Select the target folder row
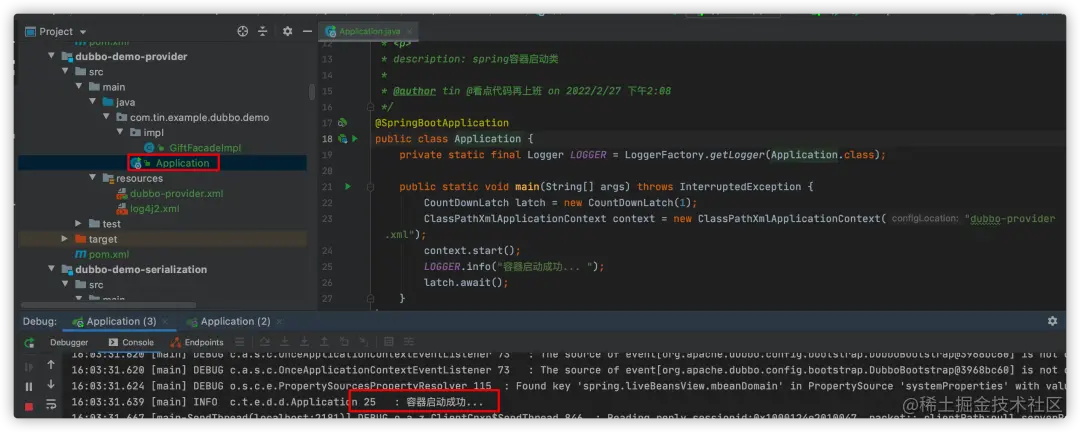Image resolution: width=1080 pixels, height=432 pixels. pyautogui.click(x=163, y=239)
